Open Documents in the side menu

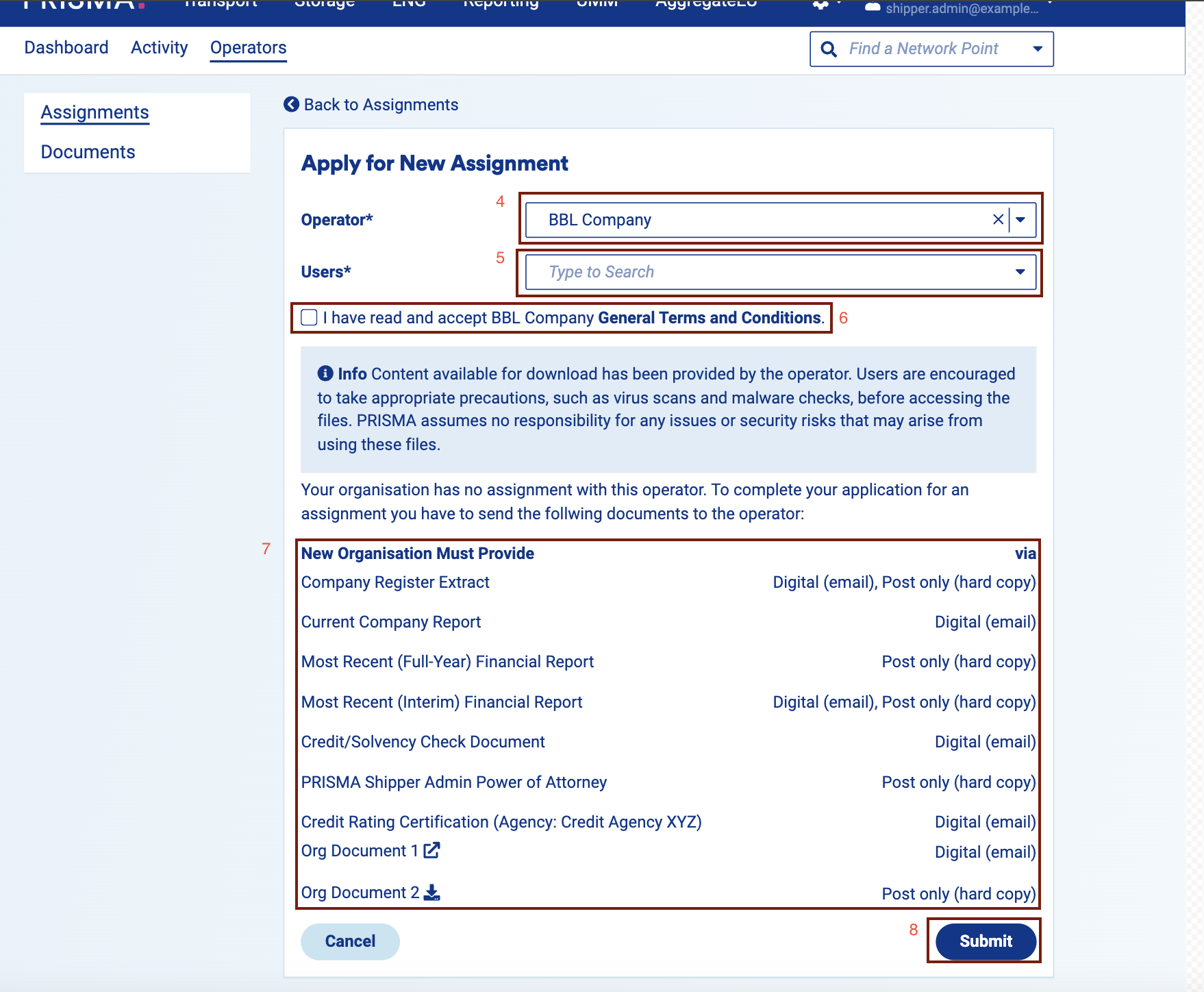(x=88, y=152)
